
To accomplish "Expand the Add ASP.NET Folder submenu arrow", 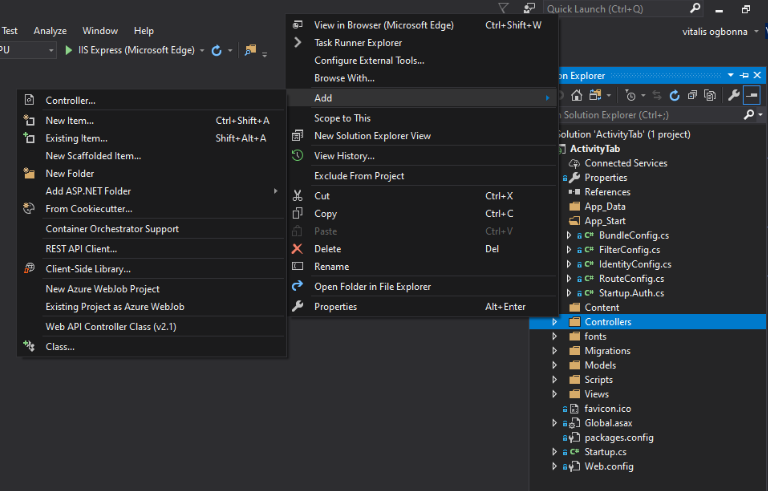I will (275, 191).
